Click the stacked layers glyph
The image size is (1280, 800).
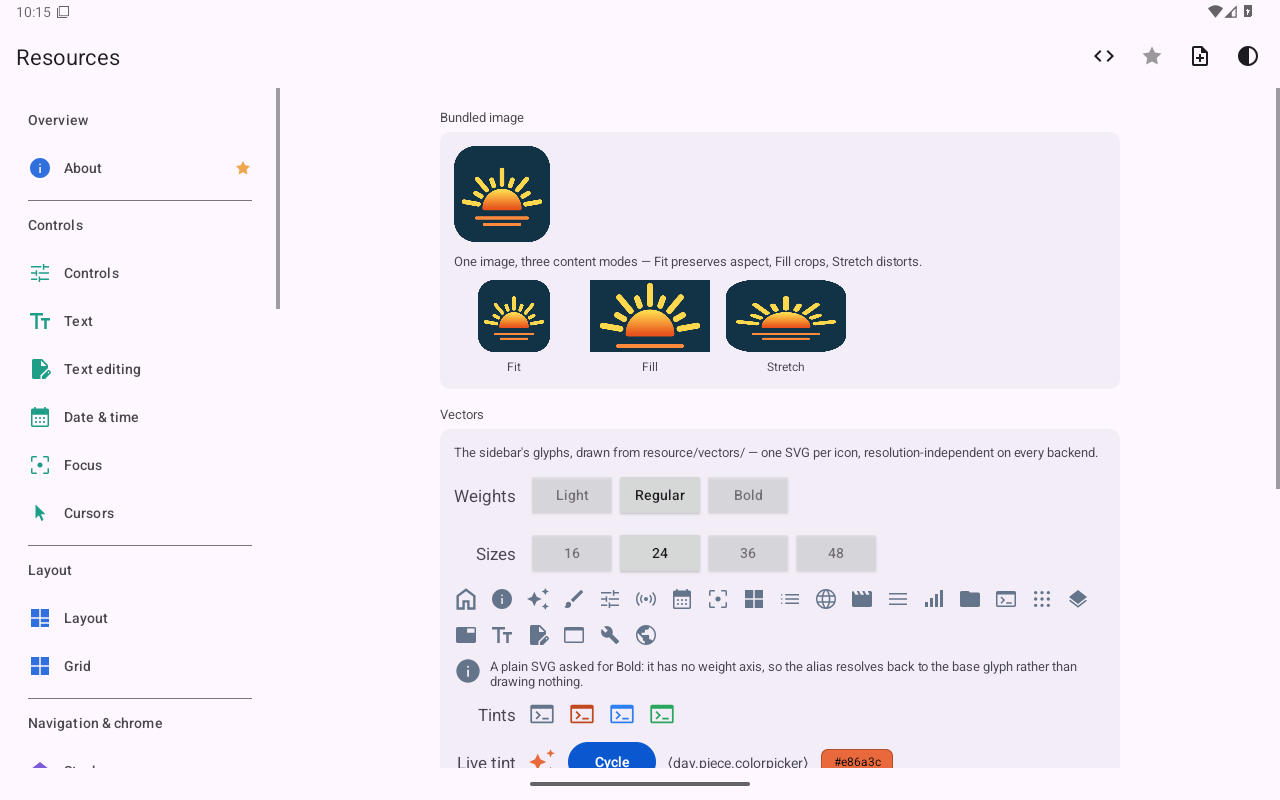[1078, 599]
